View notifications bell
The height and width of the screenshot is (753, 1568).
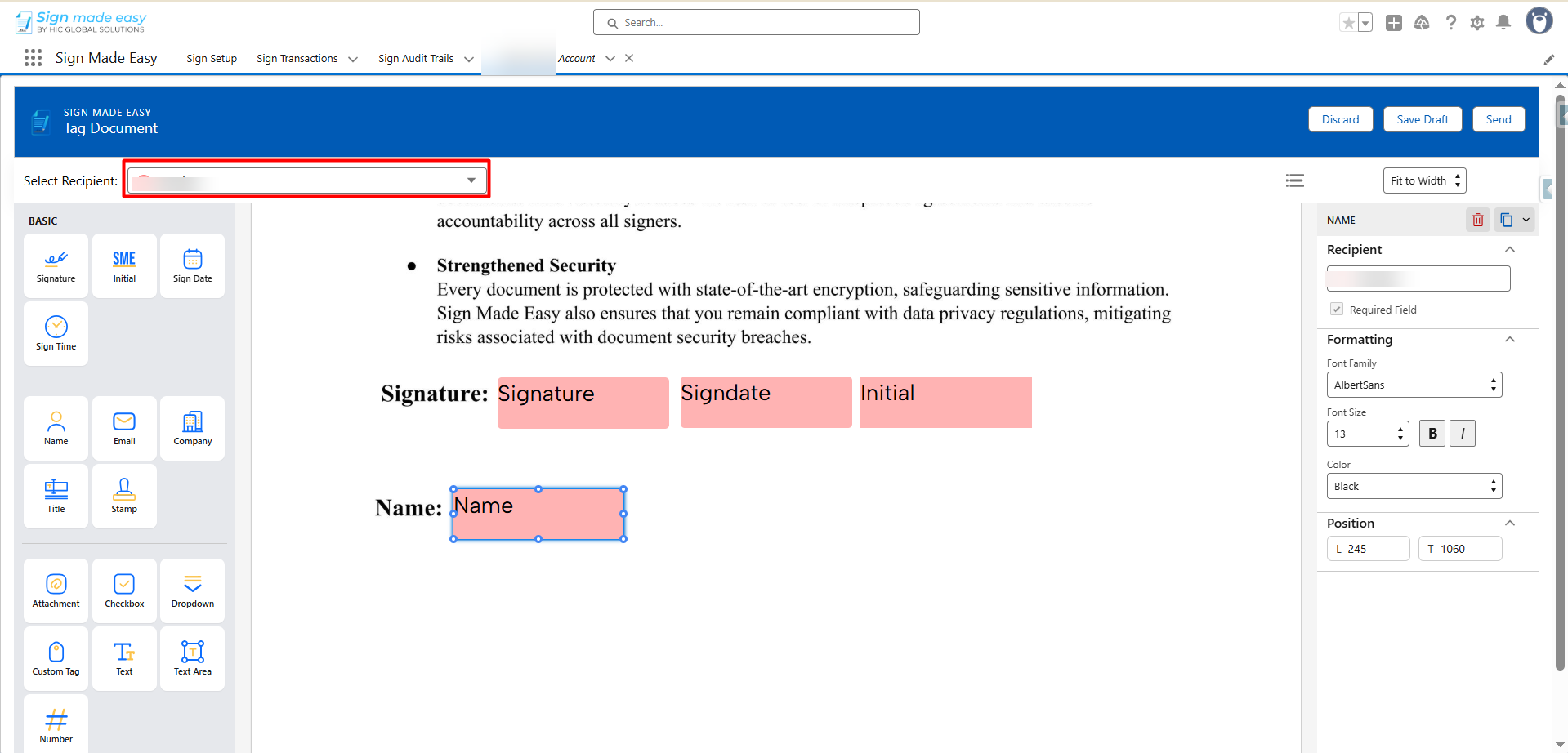pyautogui.click(x=1503, y=23)
